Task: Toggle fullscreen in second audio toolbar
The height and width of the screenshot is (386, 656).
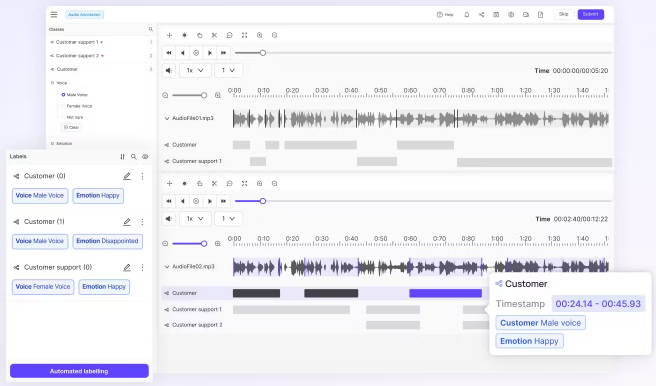Action: coord(244,184)
